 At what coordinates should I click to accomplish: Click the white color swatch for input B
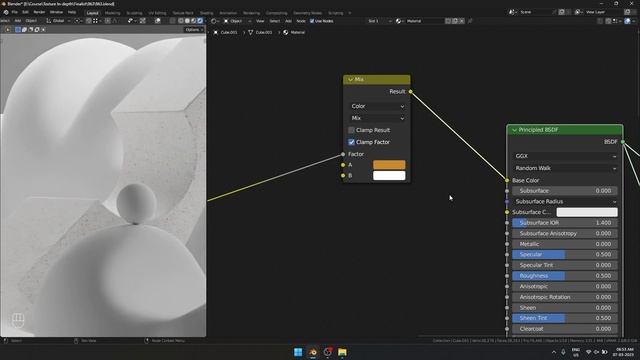pyautogui.click(x=389, y=176)
